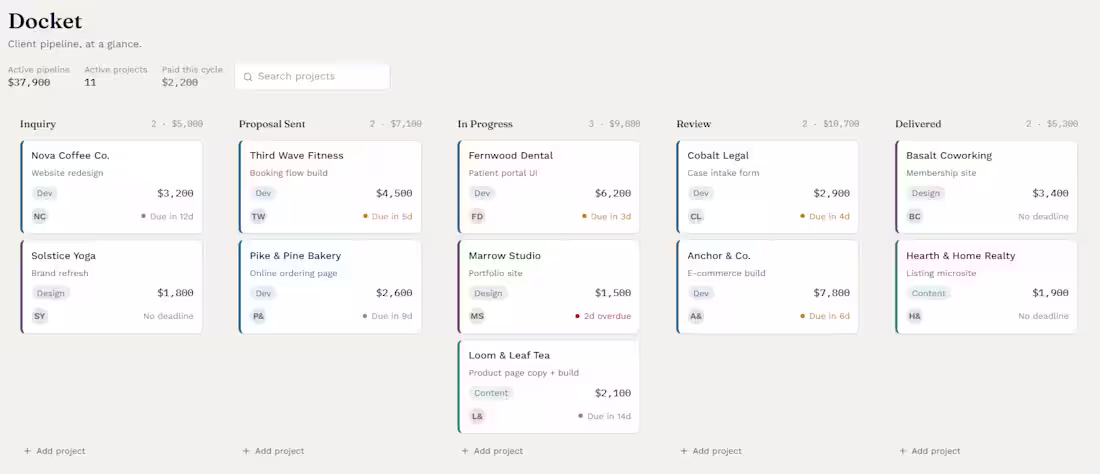Click the 2d overdue status on Marrow Studio
1100x474 pixels.
(x=603, y=316)
